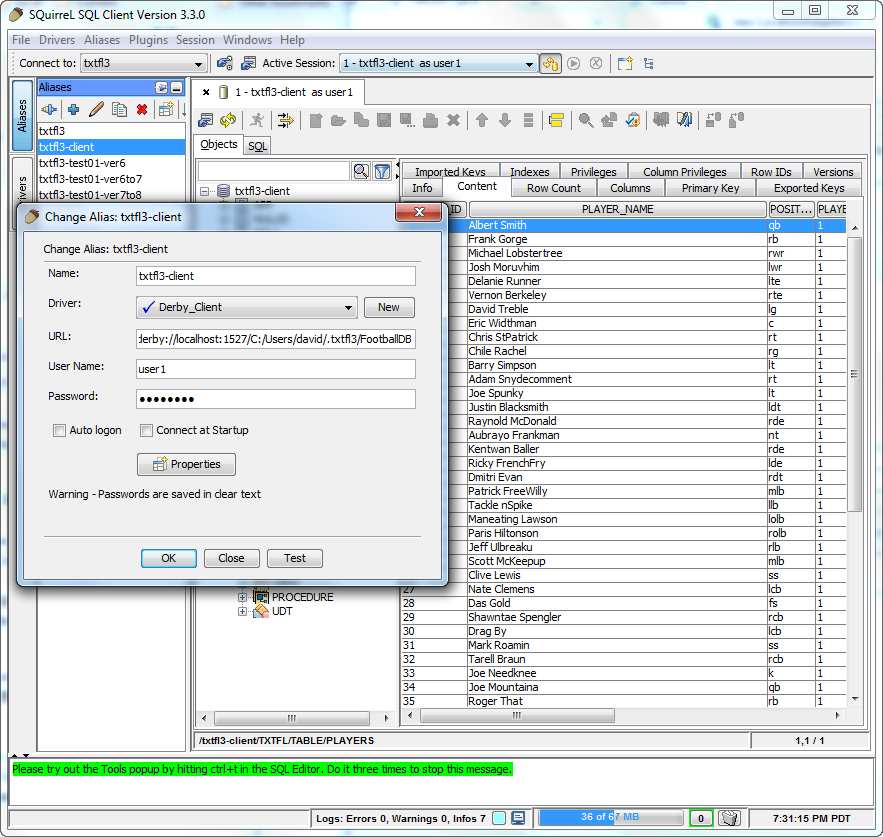Enable the Auto logon checkbox

click(58, 430)
